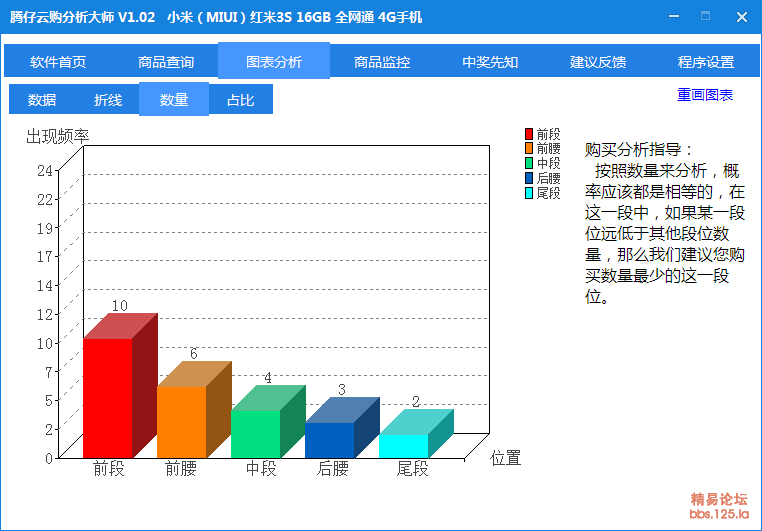Click the value label 4 above the green bar

tap(268, 377)
